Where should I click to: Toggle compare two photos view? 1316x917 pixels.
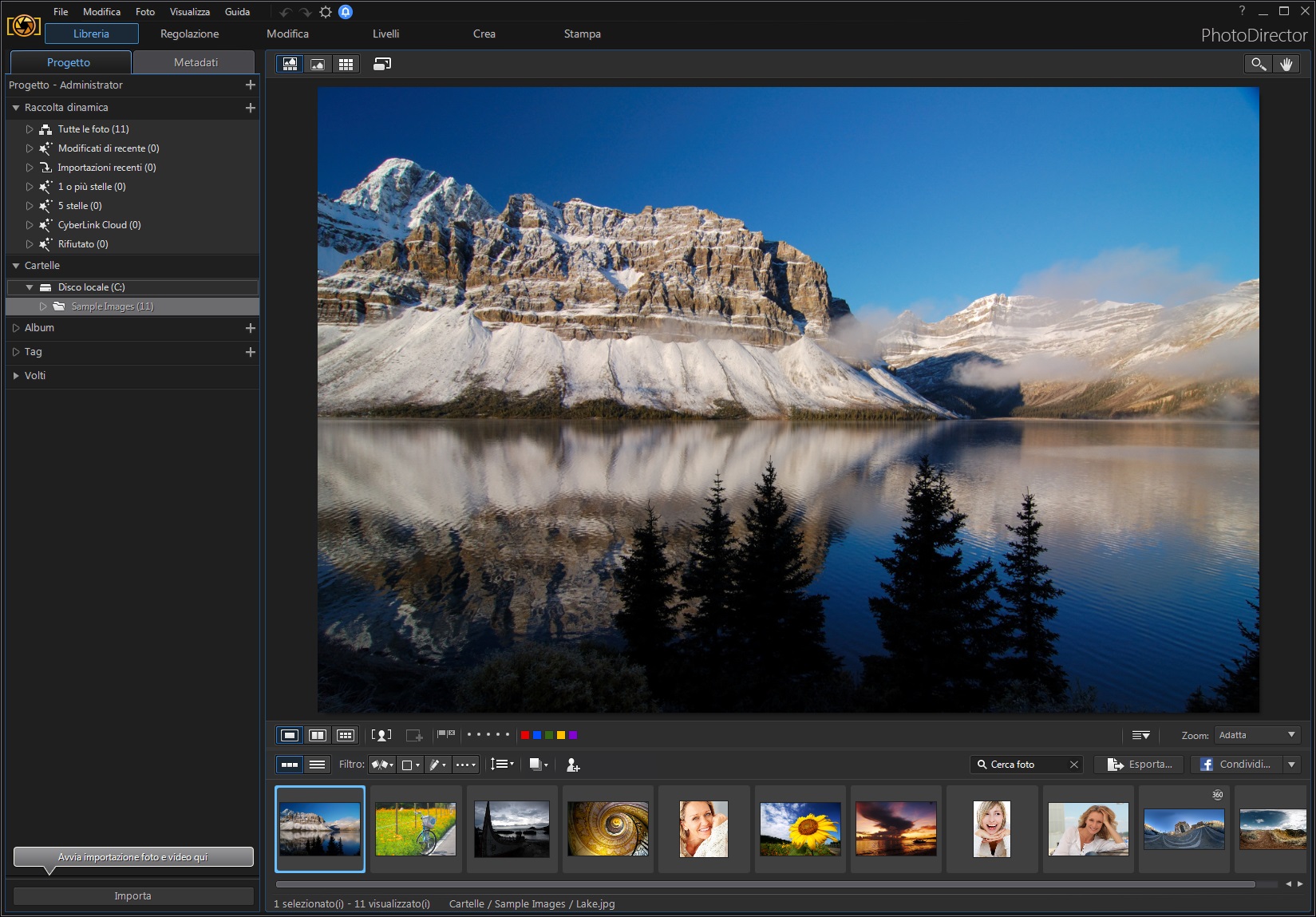pyautogui.click(x=318, y=735)
